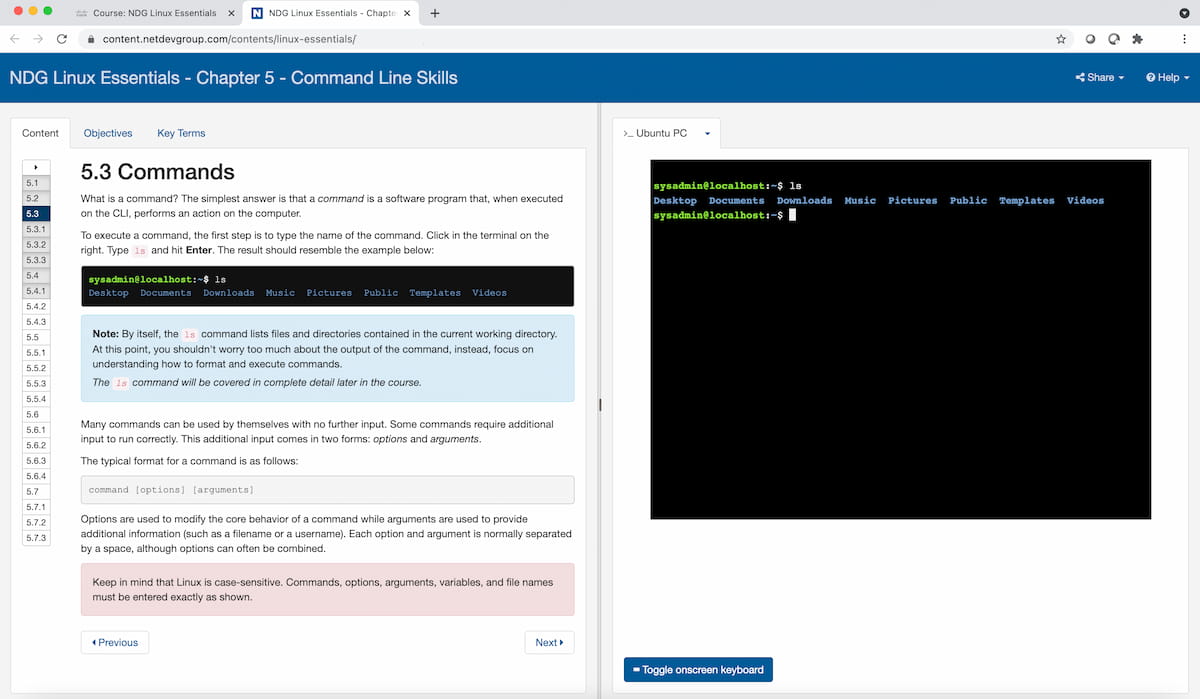Switch to the Objectives tab

click(x=108, y=133)
